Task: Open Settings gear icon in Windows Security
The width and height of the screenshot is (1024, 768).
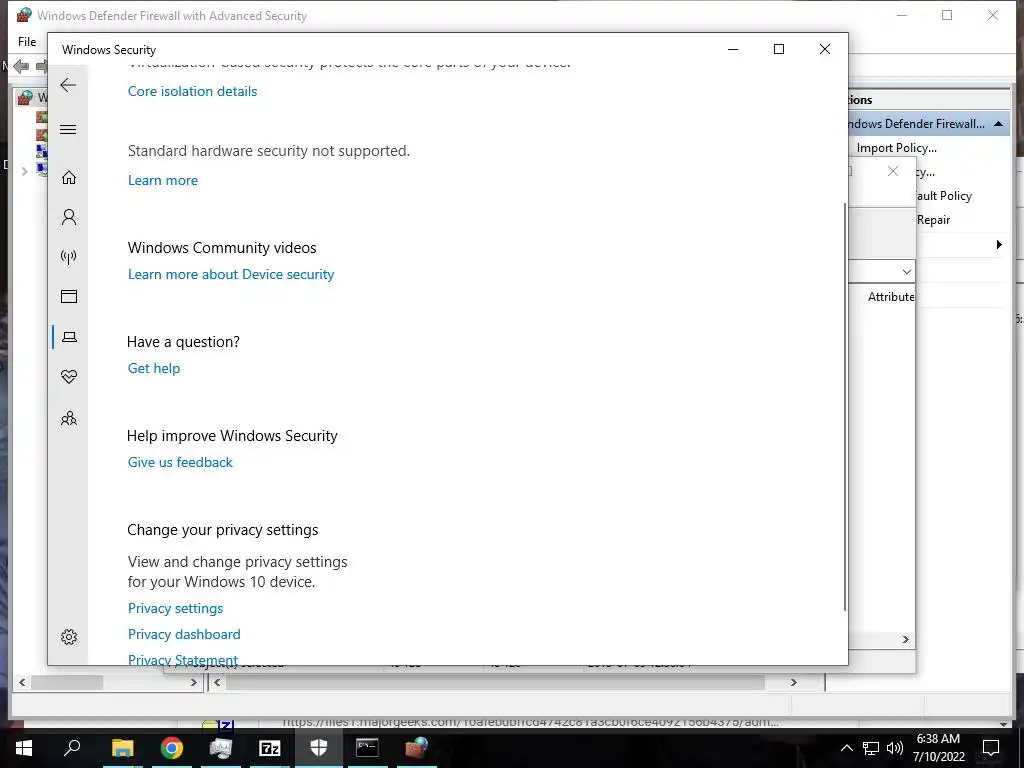Action: pyautogui.click(x=69, y=637)
